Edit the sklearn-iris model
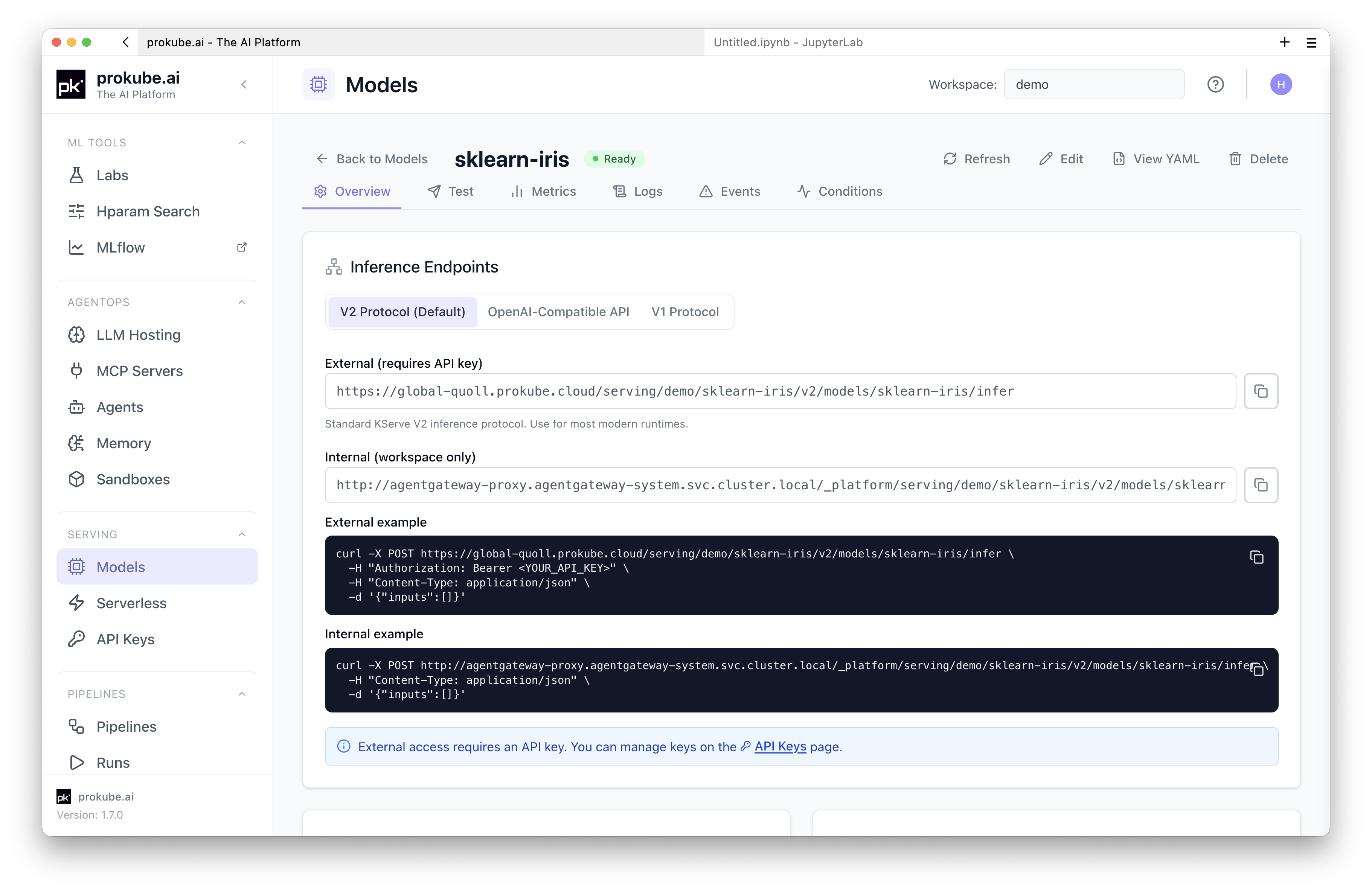Screen dimensions: 1372x892 1061,159
